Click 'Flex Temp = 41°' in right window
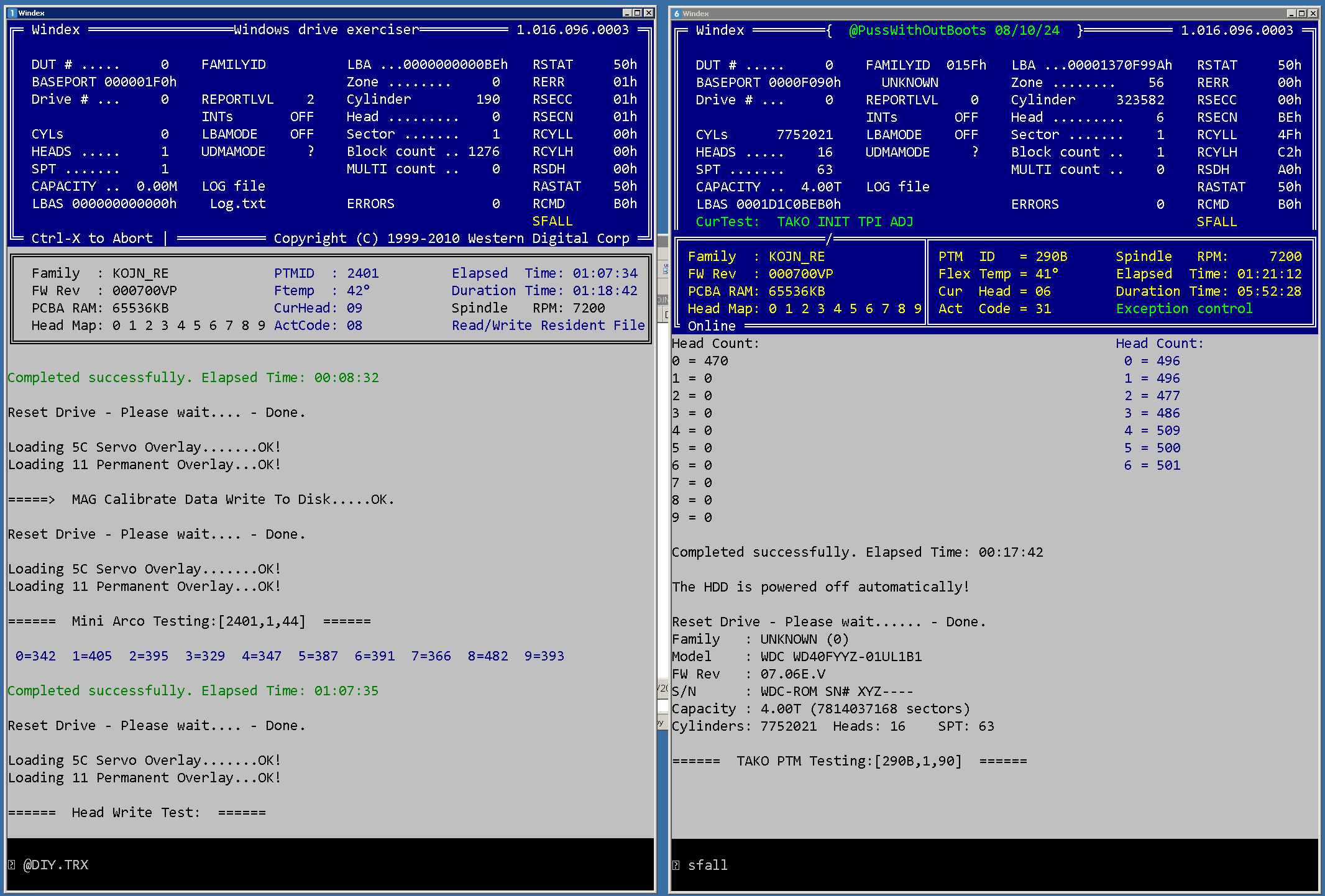This screenshot has width=1325, height=896. pyautogui.click(x=999, y=273)
